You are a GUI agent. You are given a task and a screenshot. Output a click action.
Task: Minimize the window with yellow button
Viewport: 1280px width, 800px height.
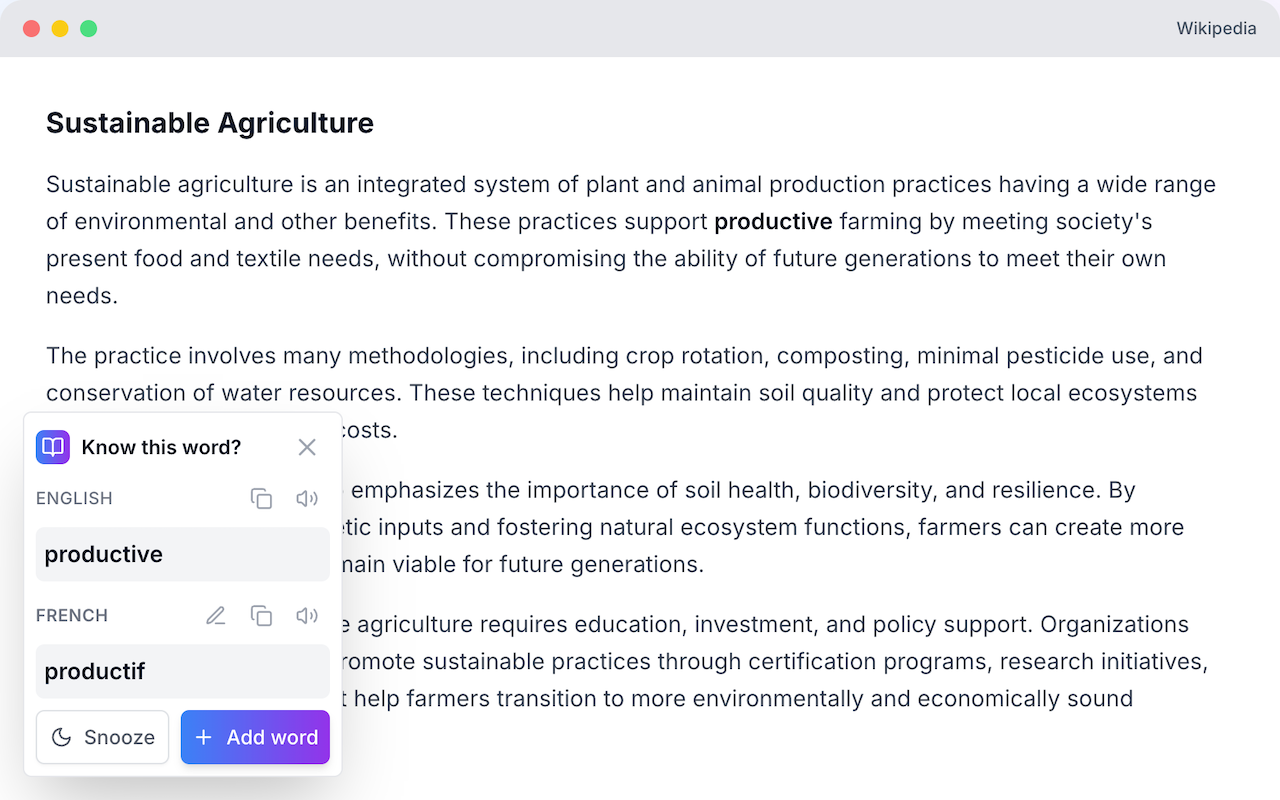(x=60, y=28)
